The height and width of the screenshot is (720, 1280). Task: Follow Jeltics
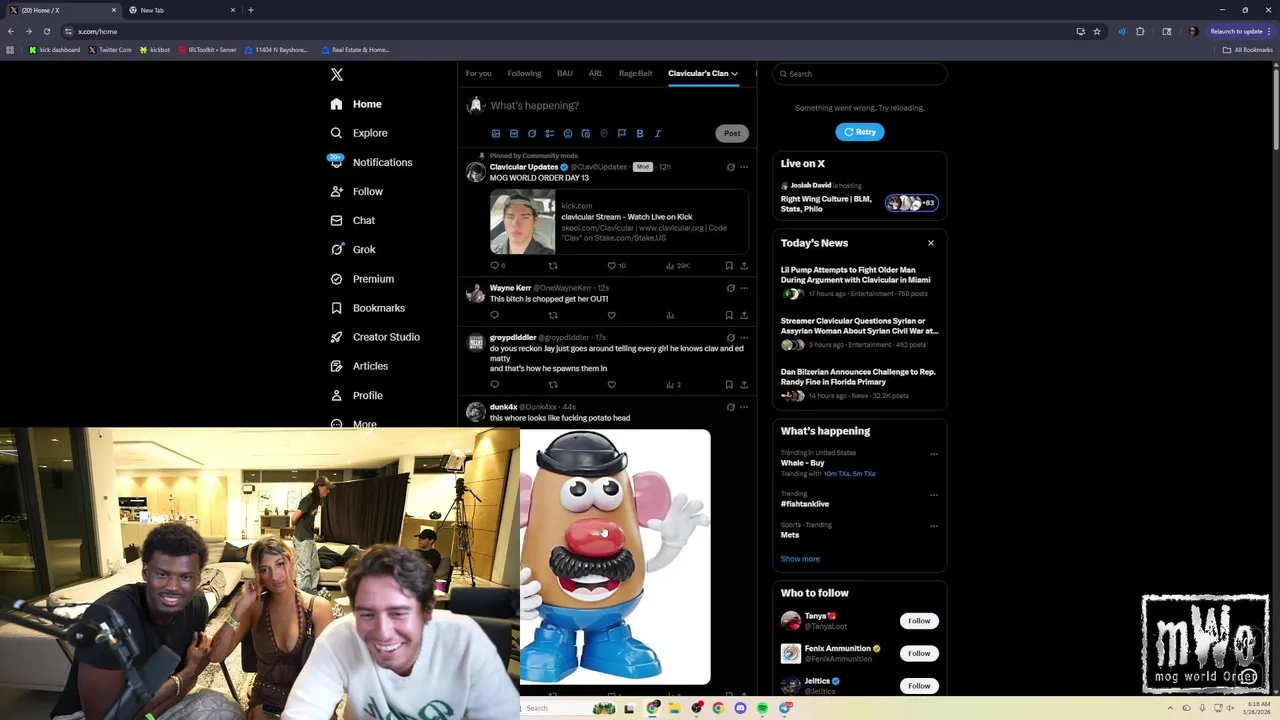point(919,686)
